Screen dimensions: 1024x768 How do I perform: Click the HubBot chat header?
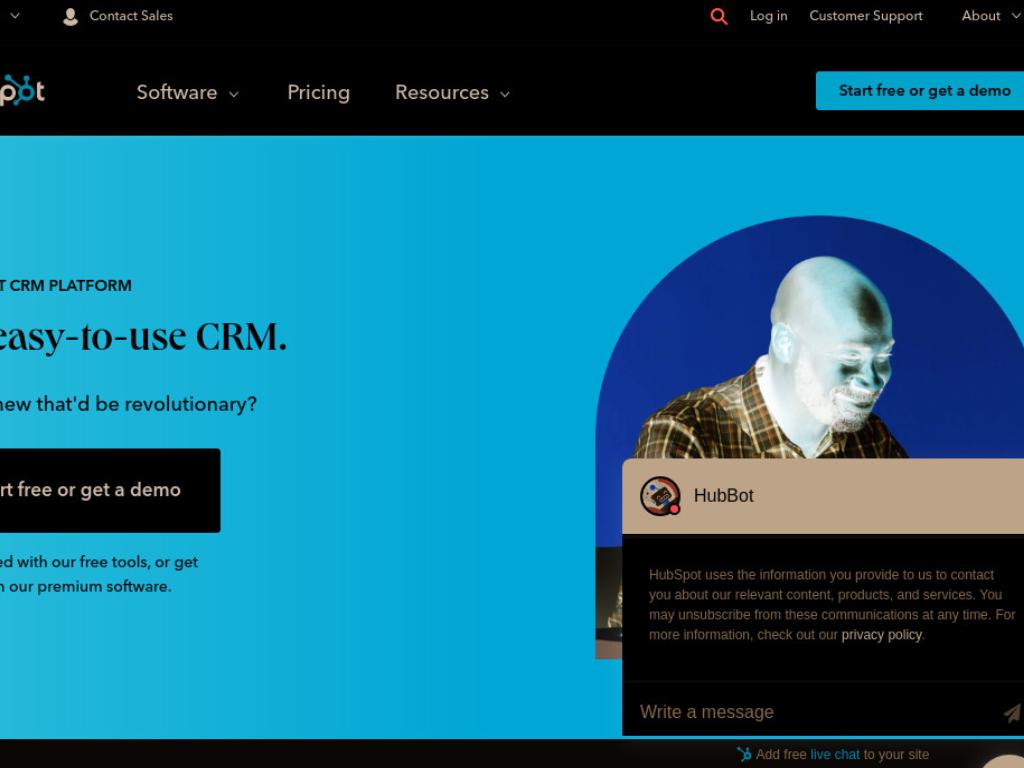tap(823, 496)
